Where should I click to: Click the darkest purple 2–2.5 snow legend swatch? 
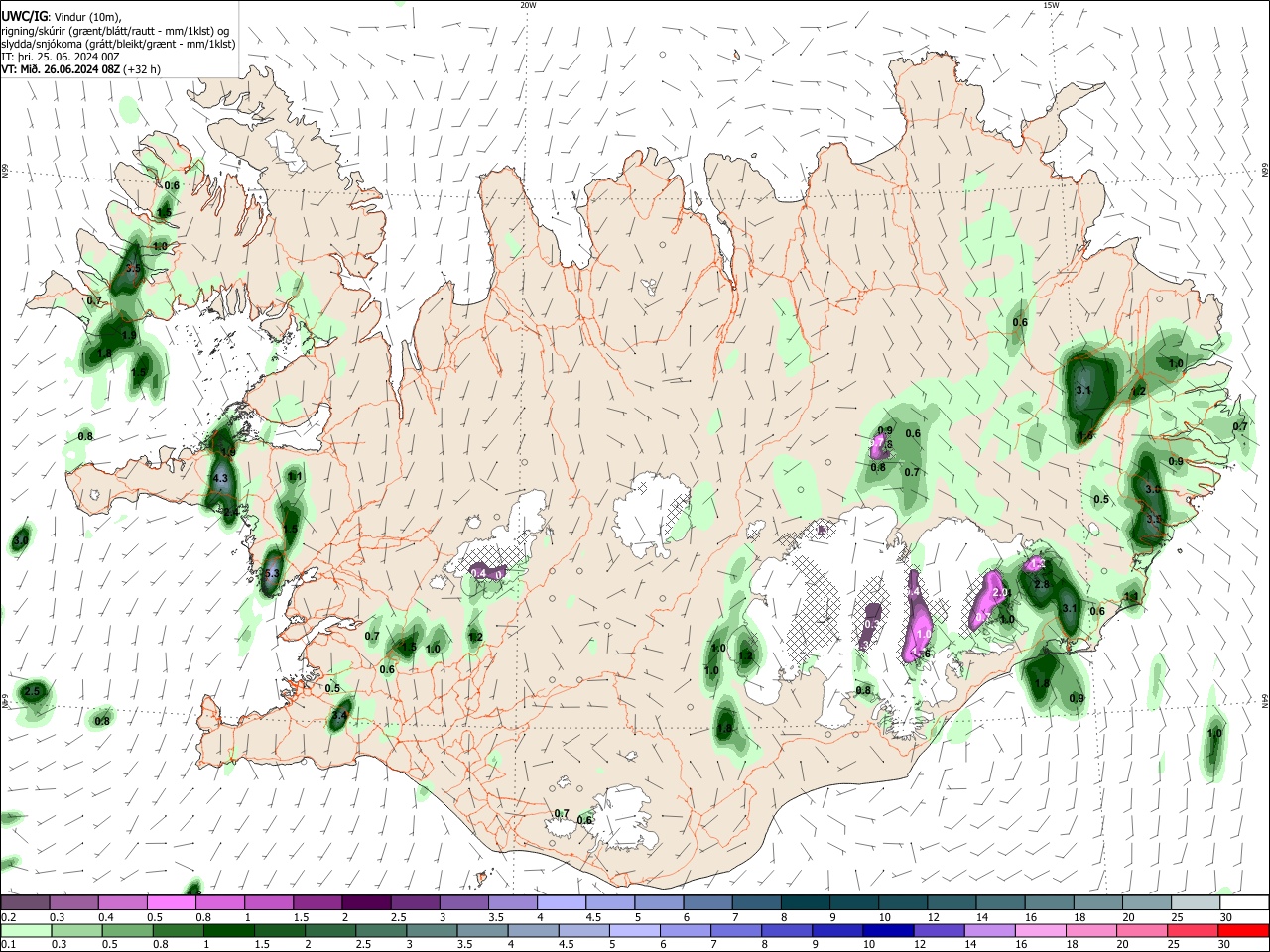(x=366, y=902)
